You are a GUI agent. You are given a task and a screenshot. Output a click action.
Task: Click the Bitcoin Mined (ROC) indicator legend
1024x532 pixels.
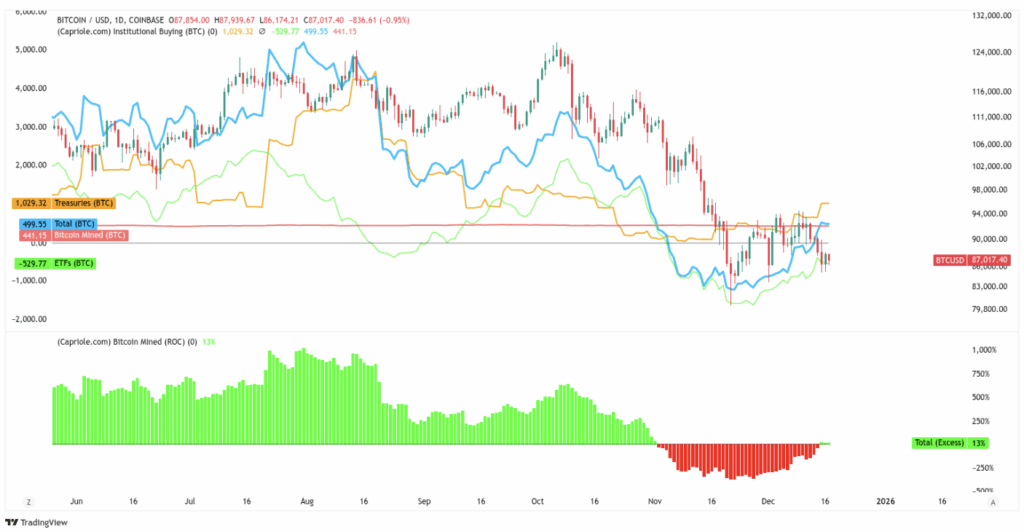tap(125, 341)
